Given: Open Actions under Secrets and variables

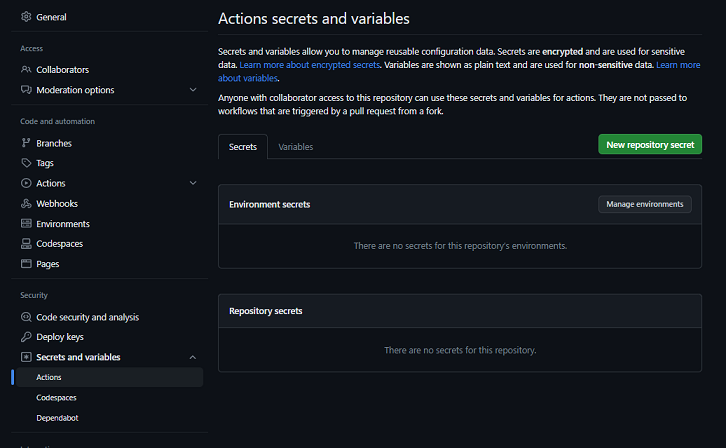Looking at the screenshot, I should click(109, 377).
